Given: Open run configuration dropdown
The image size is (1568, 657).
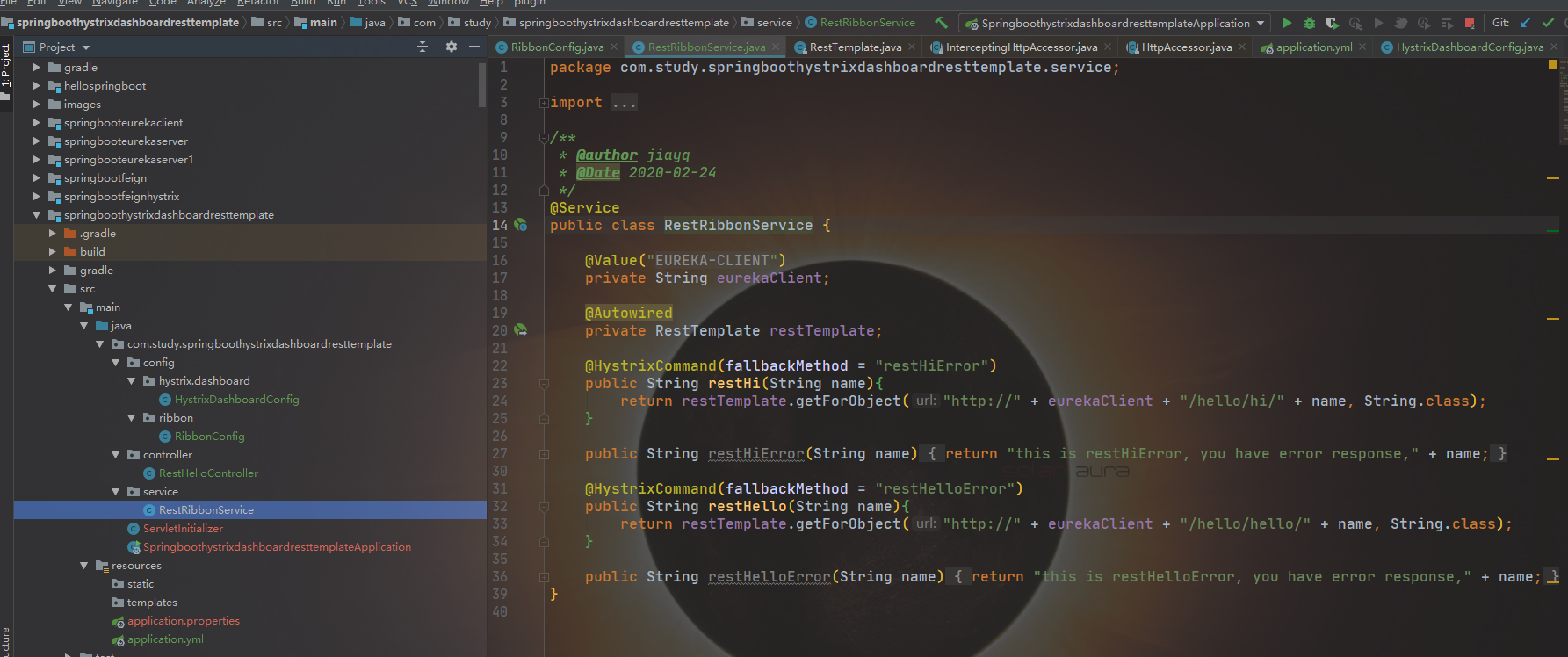Looking at the screenshot, I should pos(1261,23).
